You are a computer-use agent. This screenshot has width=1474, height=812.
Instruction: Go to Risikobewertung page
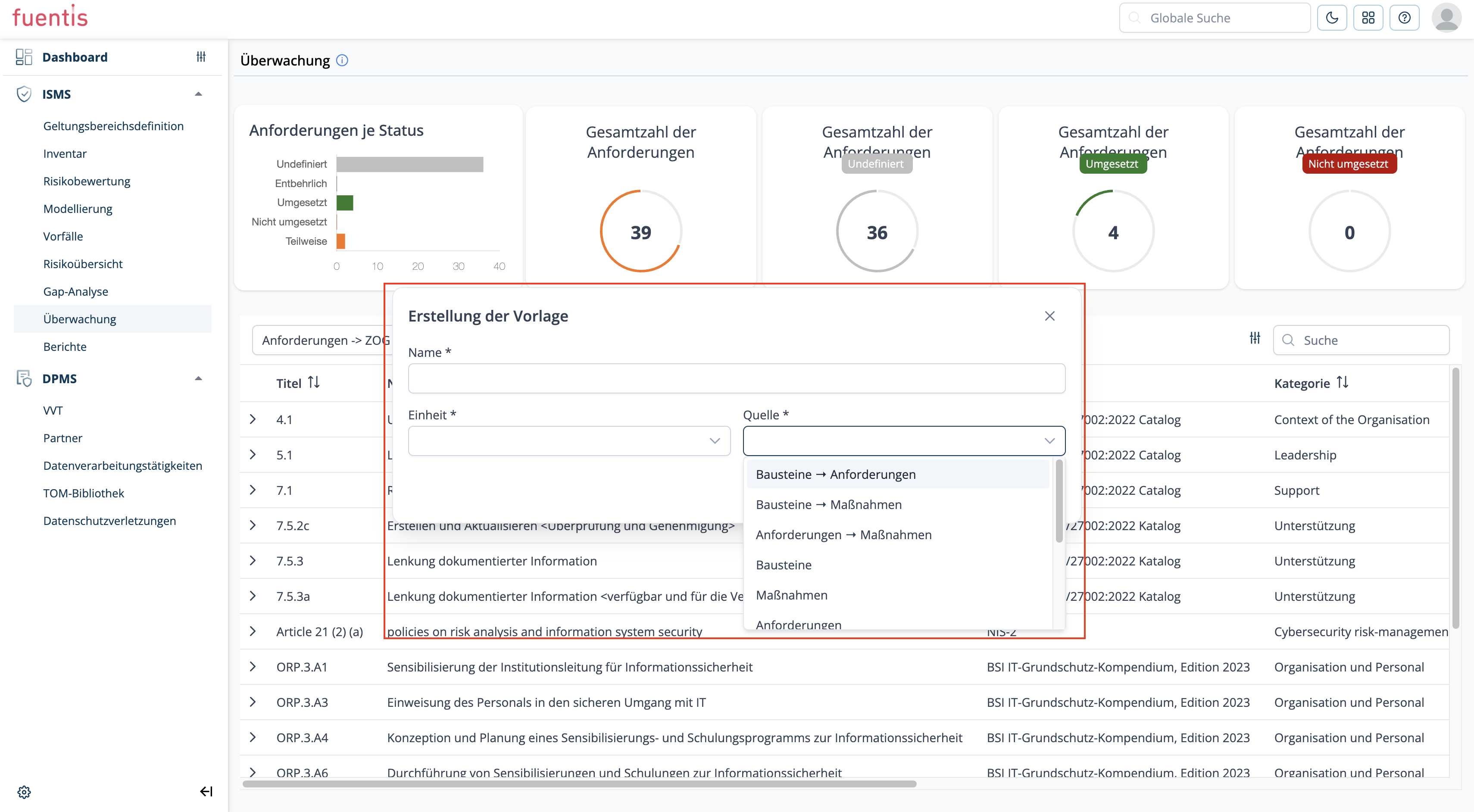click(86, 181)
